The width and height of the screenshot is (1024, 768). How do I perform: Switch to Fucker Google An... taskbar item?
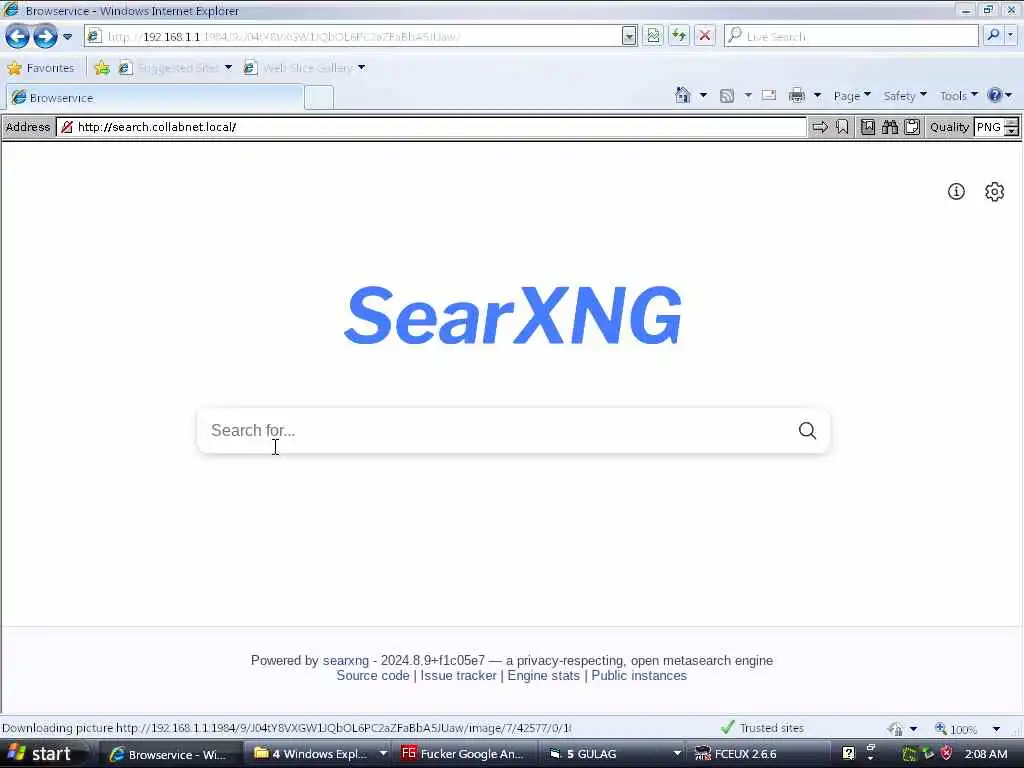[x=464, y=754]
